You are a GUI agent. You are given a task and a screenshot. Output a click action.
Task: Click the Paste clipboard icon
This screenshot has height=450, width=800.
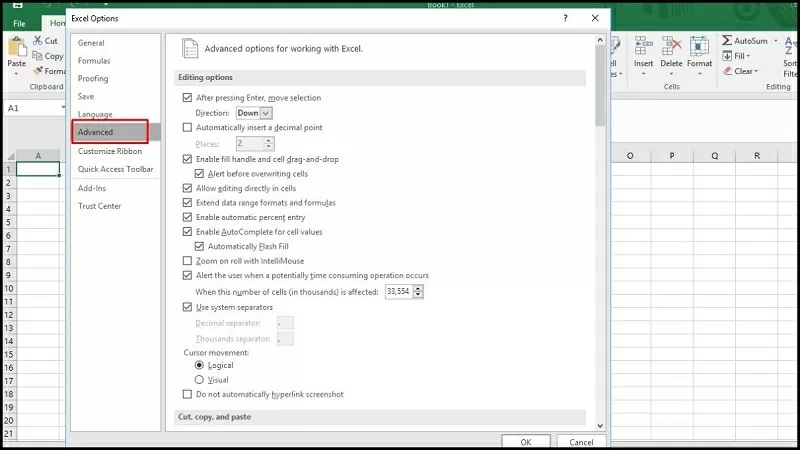coord(17,46)
